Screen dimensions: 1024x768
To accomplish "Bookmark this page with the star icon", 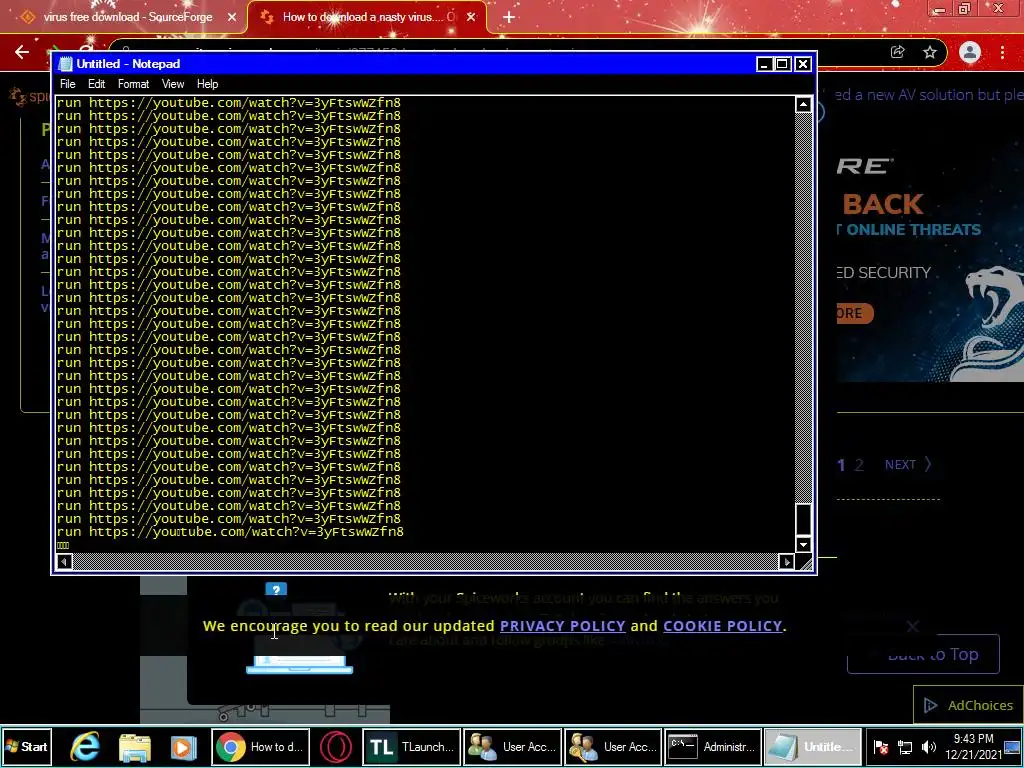I will [x=930, y=52].
